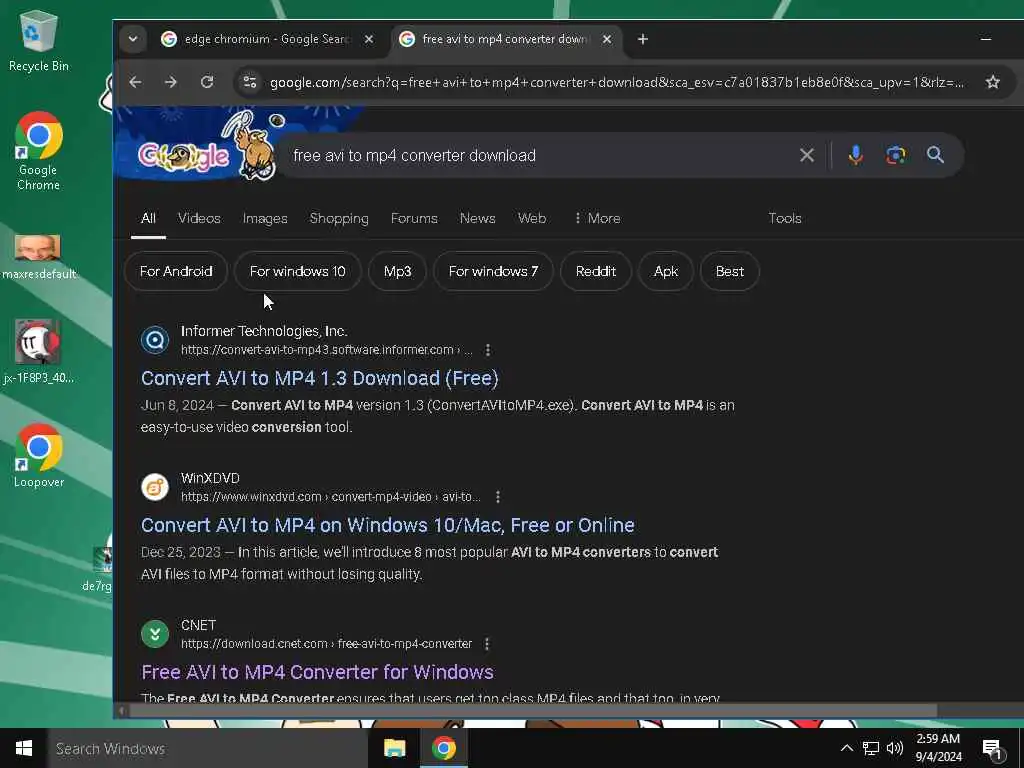
Task: Click the WinXDVD site favicon
Action: point(155,487)
